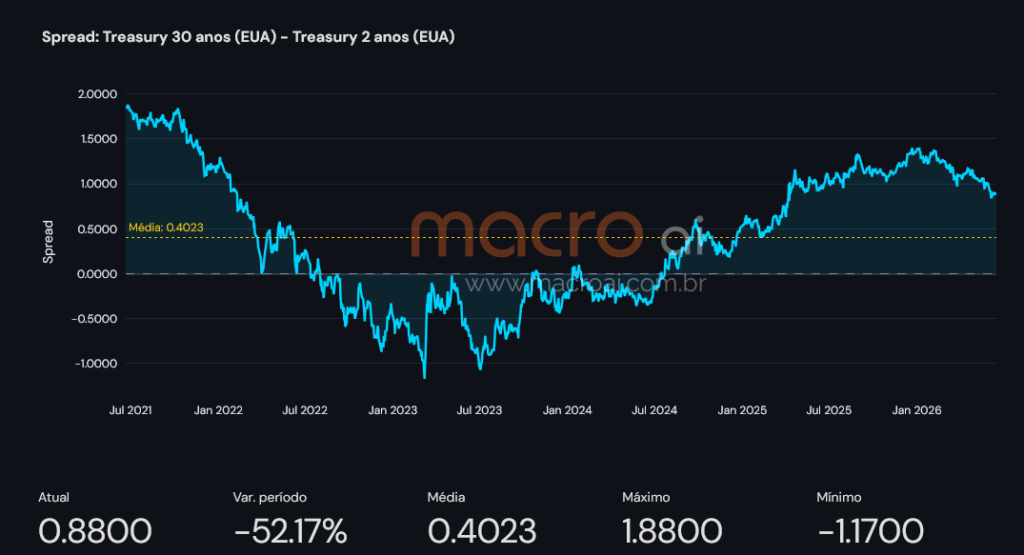The width and height of the screenshot is (1024, 555).
Task: Select the 0.5000 y-axis tick label
Action: [x=98, y=229]
